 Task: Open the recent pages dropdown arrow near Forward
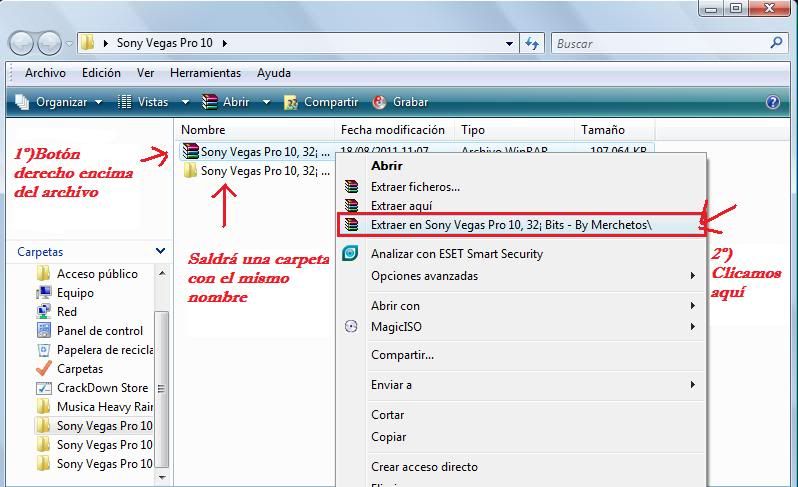tap(69, 44)
